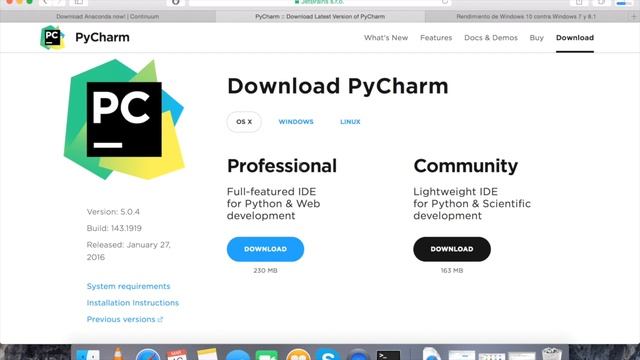
Task: Click the 'Professional' heading
Action: [x=282, y=166]
